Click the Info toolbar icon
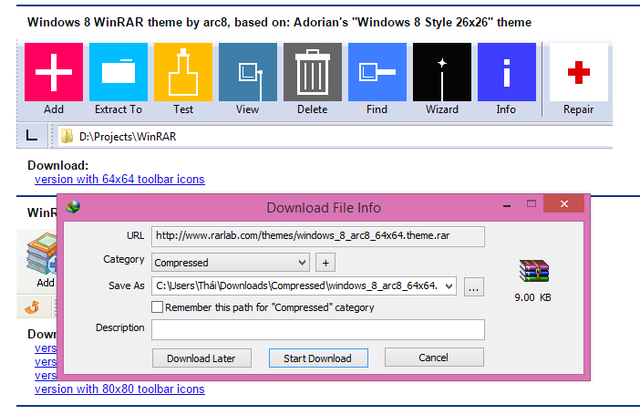Image resolution: width=640 pixels, height=415 pixels. [x=507, y=72]
